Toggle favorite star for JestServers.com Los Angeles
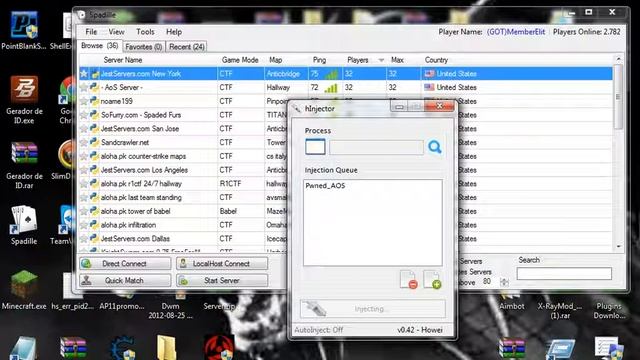640x360 pixels. coord(84,170)
